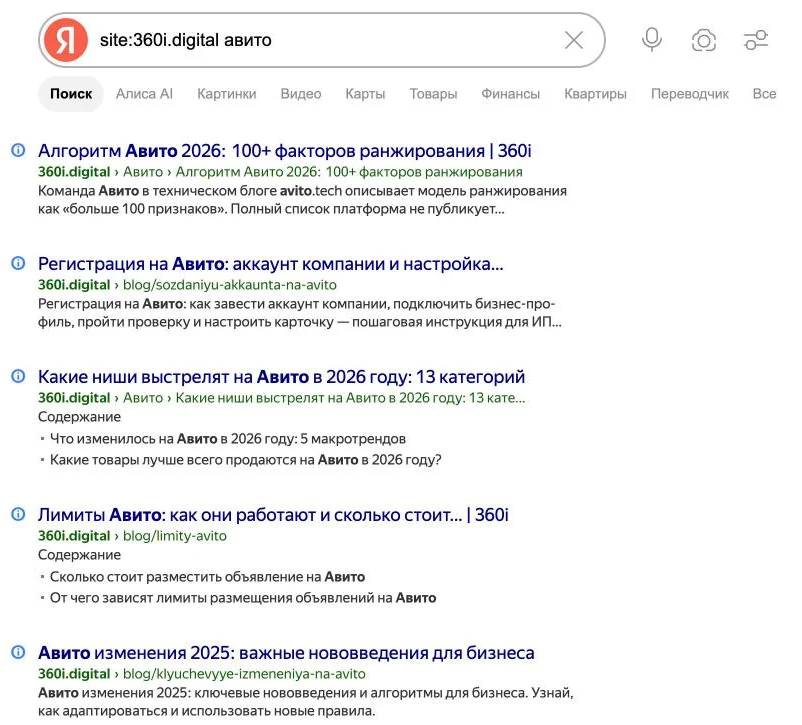Info icon beside Лимиты Авито result

[18, 514]
